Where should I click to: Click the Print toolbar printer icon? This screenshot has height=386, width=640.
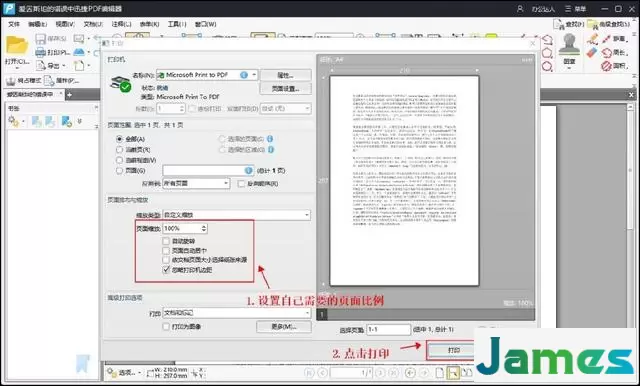(40, 52)
